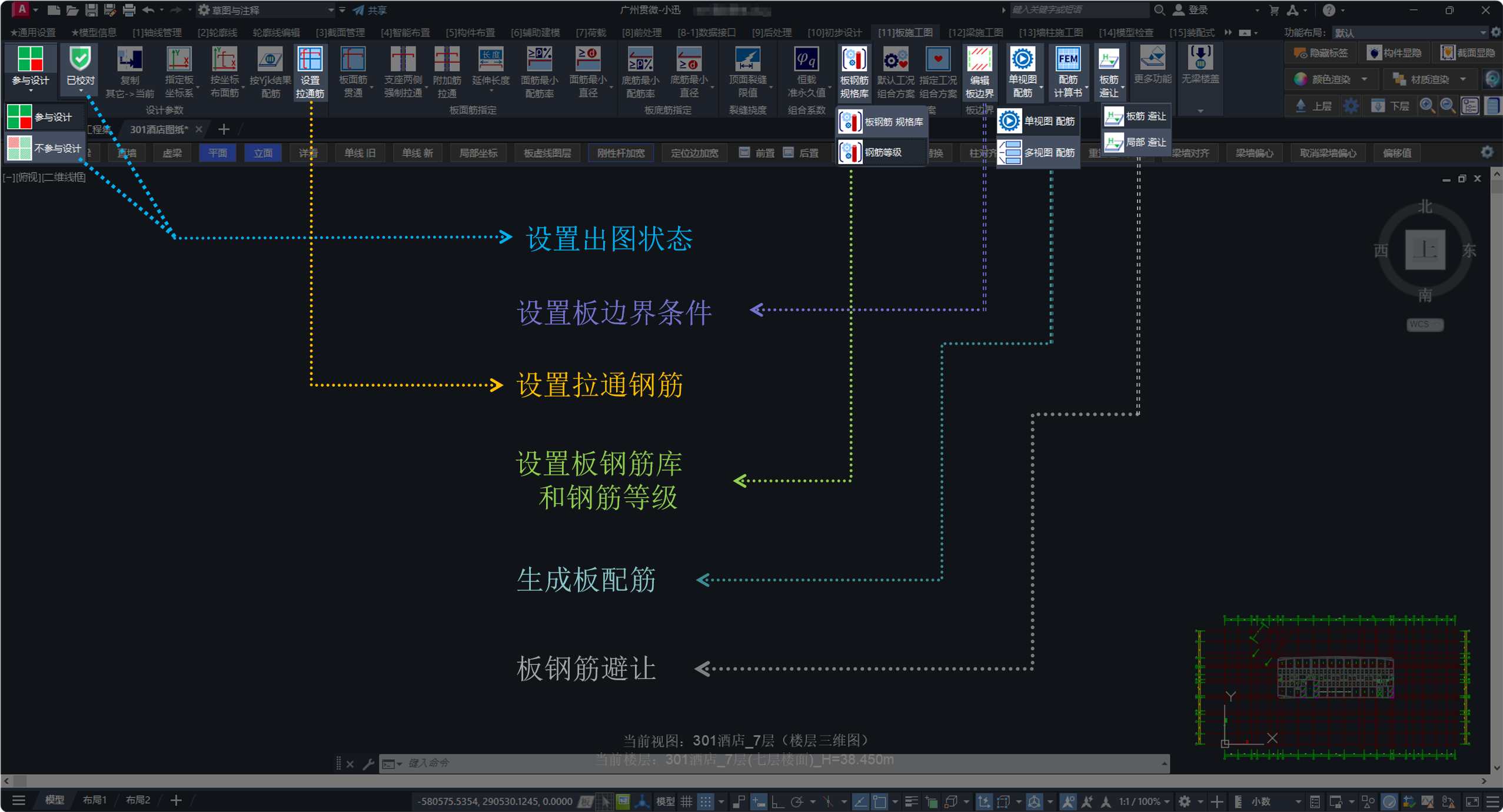This screenshot has height=812, width=1503.
Task: Enable 后置 checkbox
Action: pos(788,152)
